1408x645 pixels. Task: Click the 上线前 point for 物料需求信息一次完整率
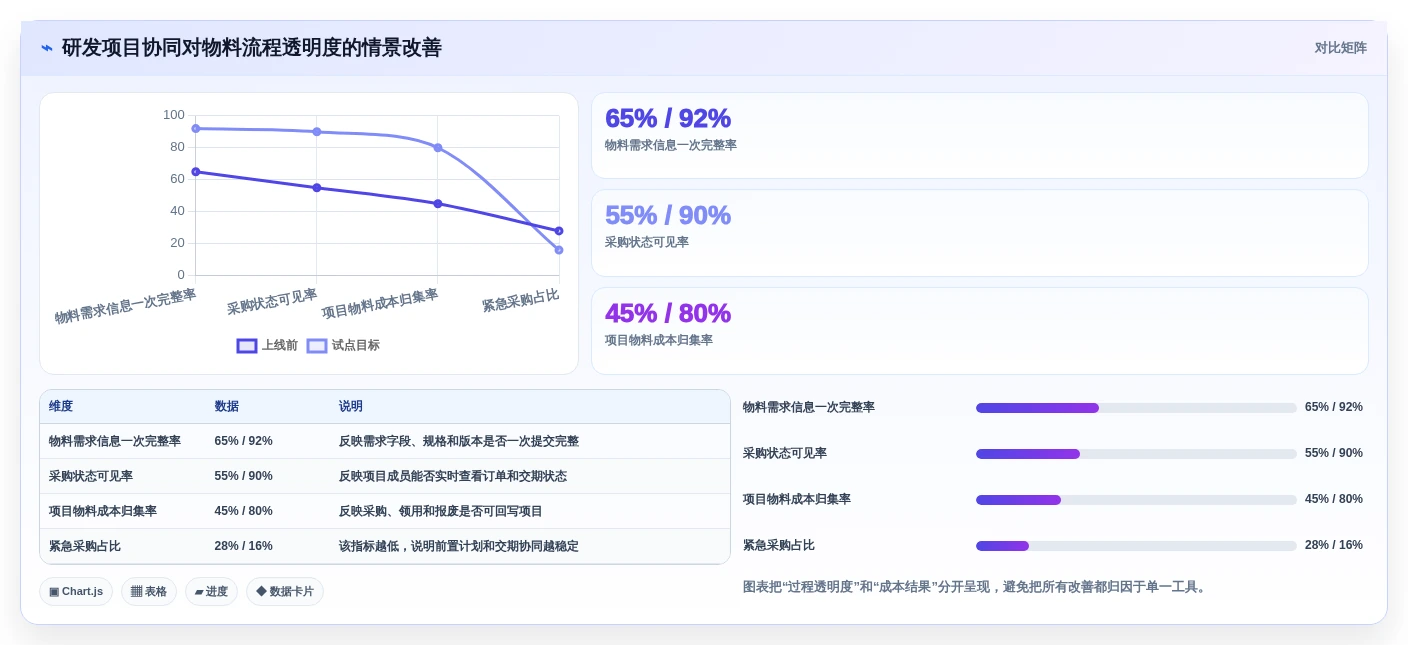(x=196, y=172)
